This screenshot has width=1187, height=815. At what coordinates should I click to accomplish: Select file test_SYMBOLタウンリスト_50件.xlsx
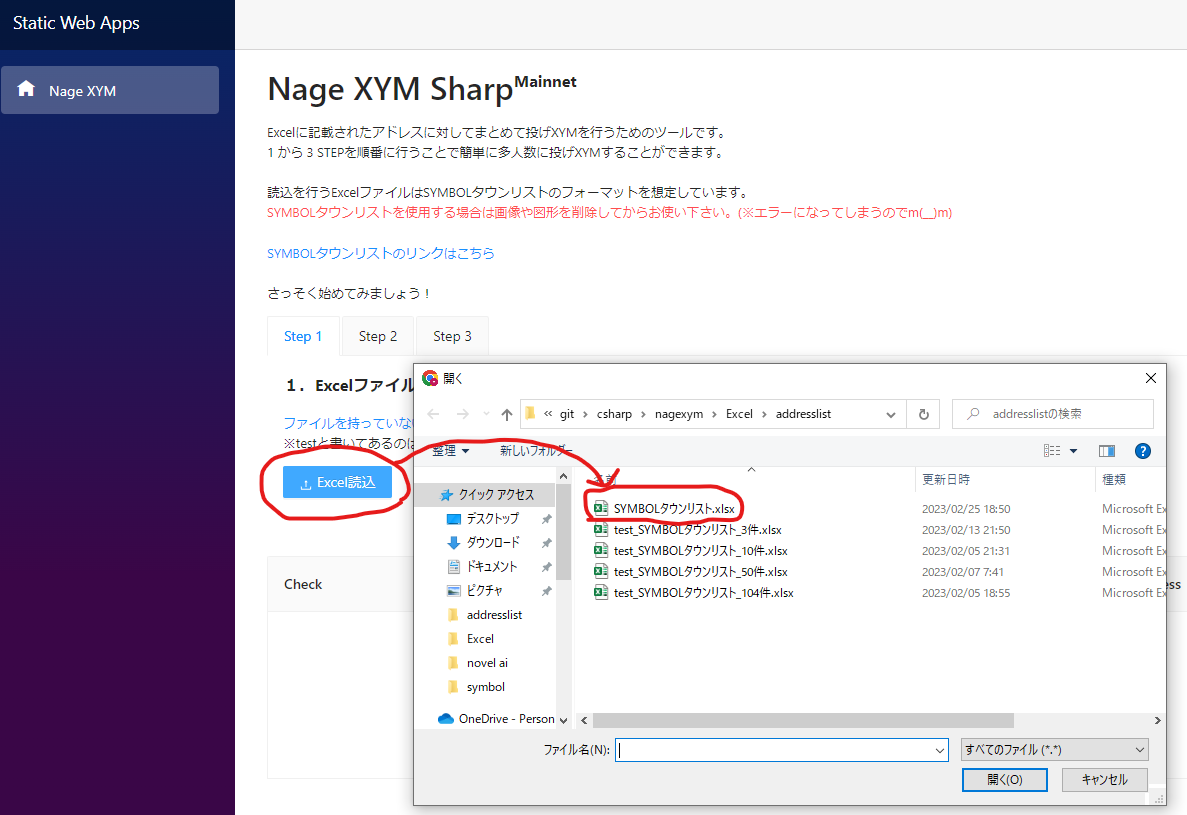click(x=700, y=571)
